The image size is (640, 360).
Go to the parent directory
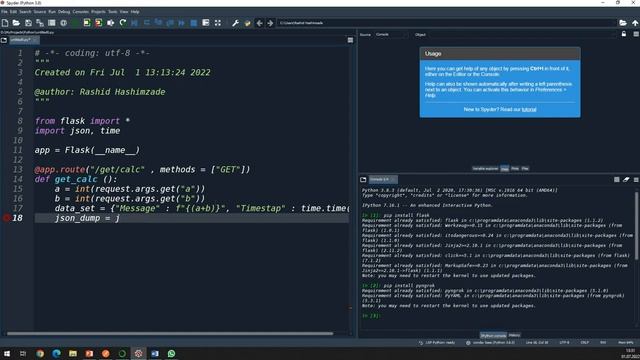635,23
